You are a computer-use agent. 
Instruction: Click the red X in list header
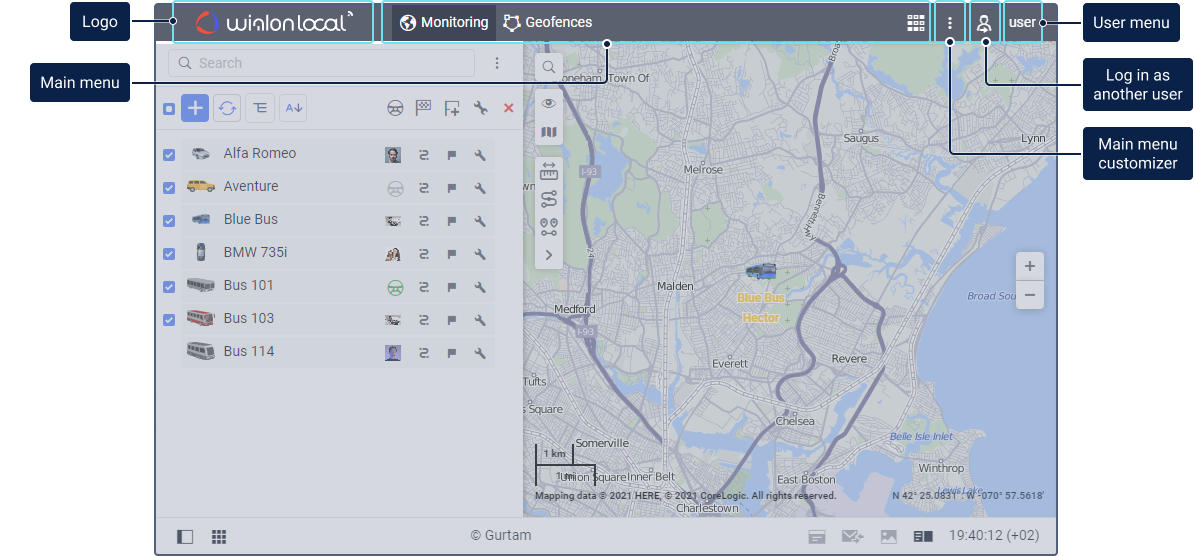tap(508, 108)
